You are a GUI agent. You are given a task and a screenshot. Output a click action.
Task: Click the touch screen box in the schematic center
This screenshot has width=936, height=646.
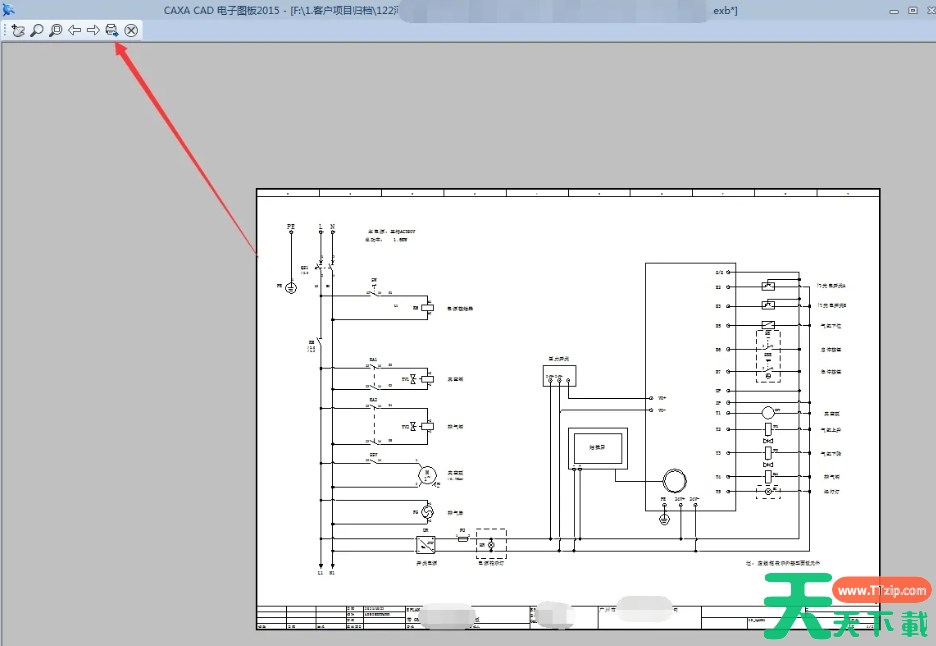[597, 447]
